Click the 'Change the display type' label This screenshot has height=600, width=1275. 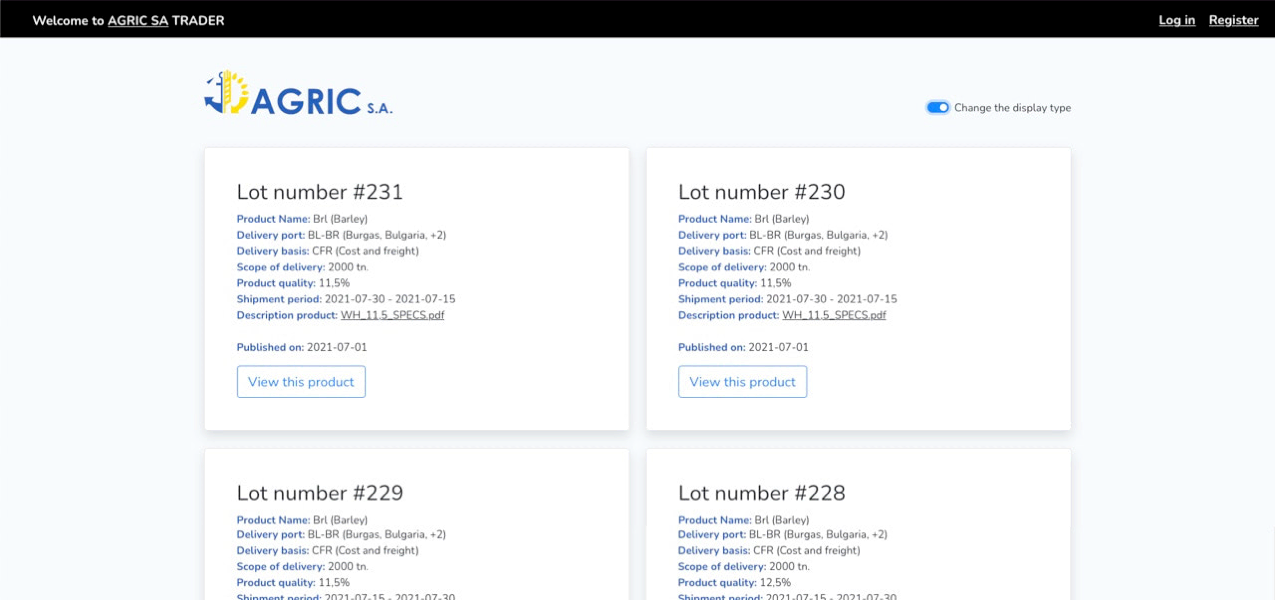pos(1012,108)
